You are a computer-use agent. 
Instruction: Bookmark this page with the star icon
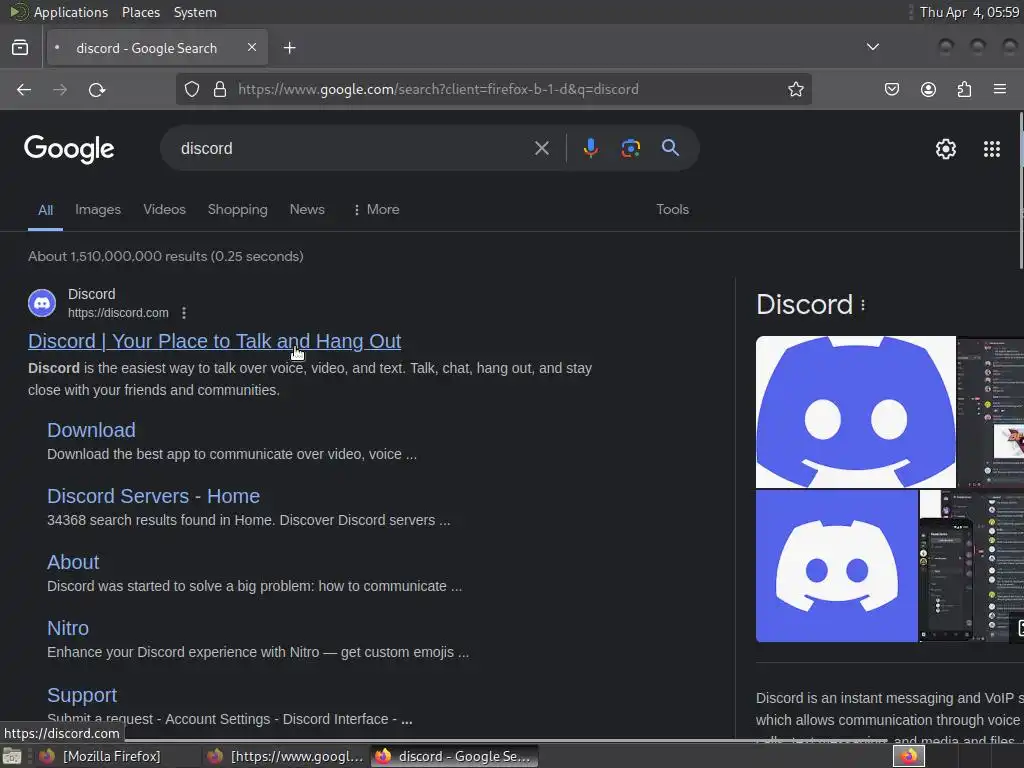pyautogui.click(x=795, y=89)
